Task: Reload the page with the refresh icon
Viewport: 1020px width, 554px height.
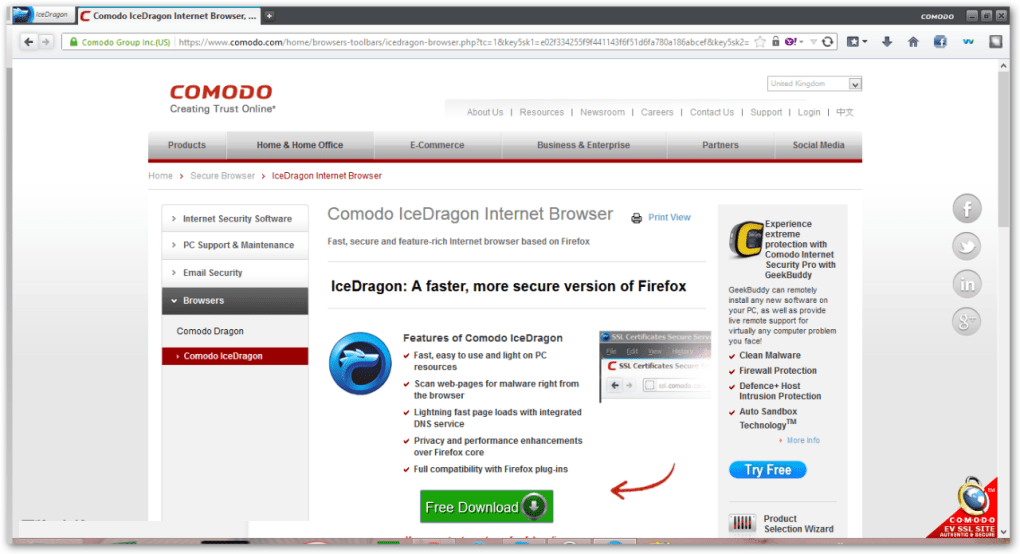Action: click(x=827, y=42)
